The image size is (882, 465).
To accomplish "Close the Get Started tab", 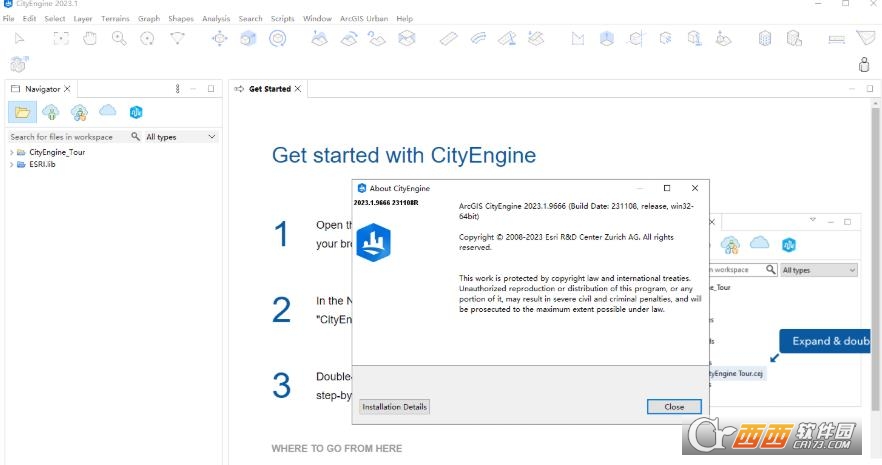I will pyautogui.click(x=298, y=89).
